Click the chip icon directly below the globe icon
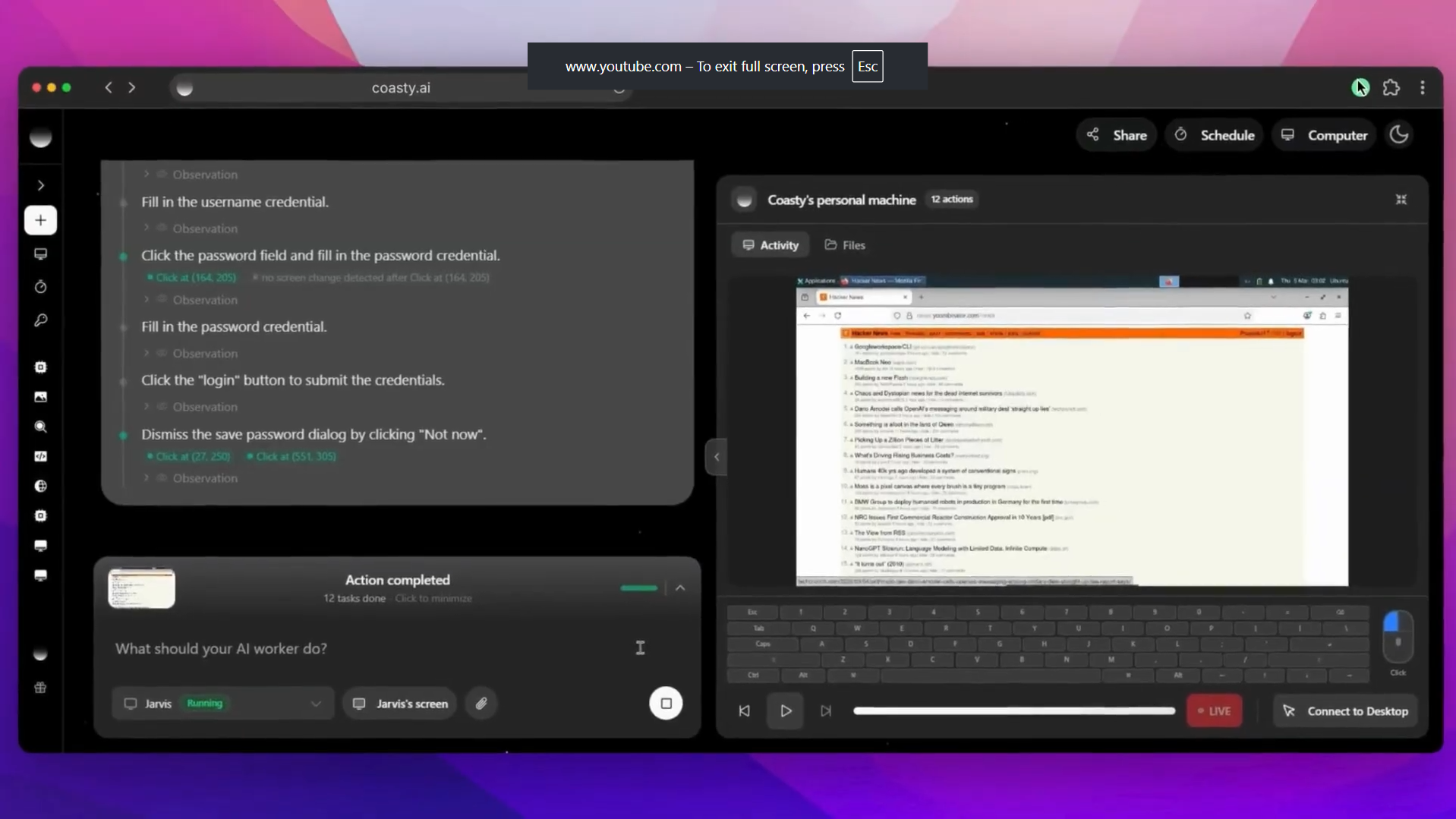The height and width of the screenshot is (819, 1456). point(40,516)
